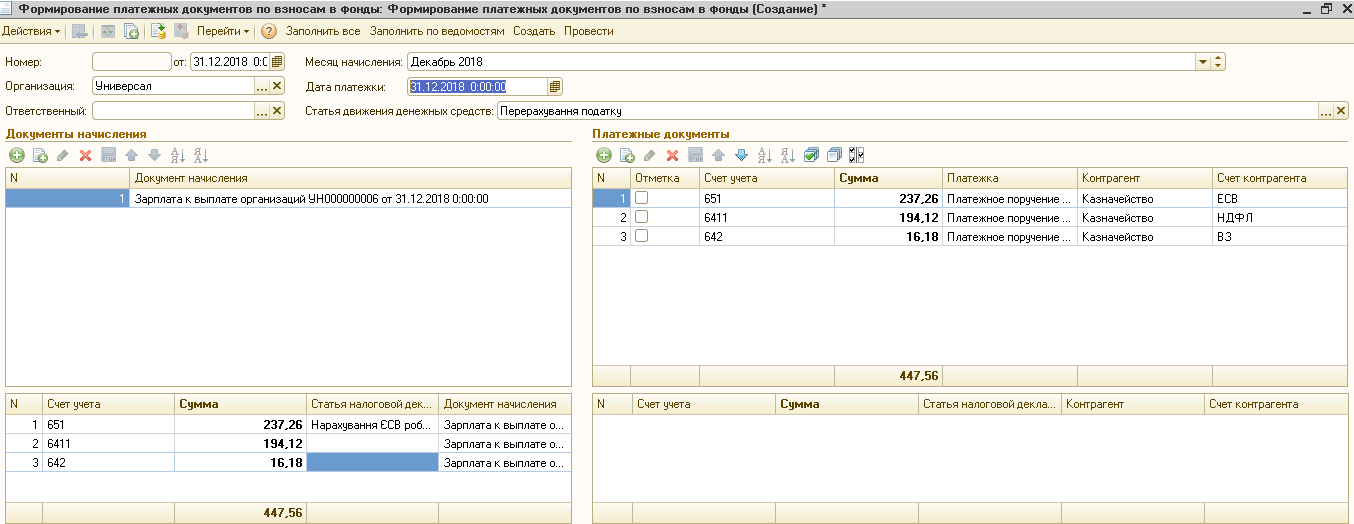The height and width of the screenshot is (524, 1354).
Task: Click the help question mark icon
Action: [269, 31]
